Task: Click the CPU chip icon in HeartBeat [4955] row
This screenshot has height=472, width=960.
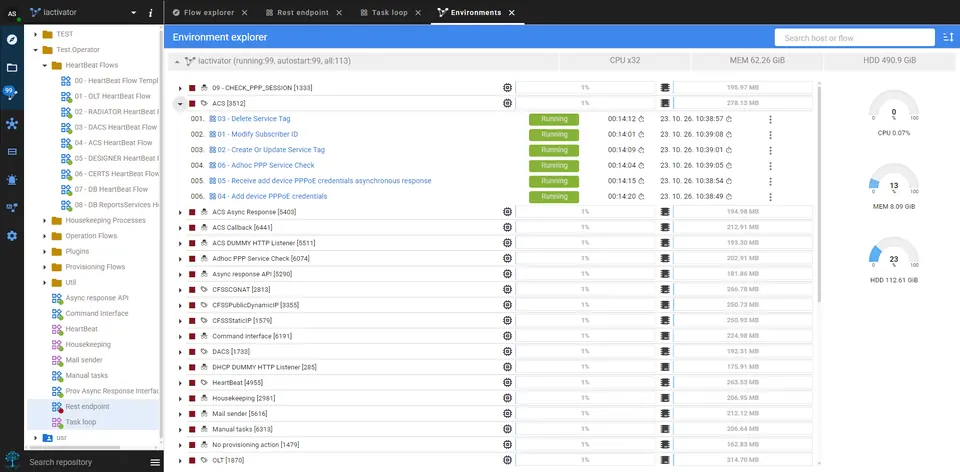Action: pyautogui.click(x=507, y=383)
